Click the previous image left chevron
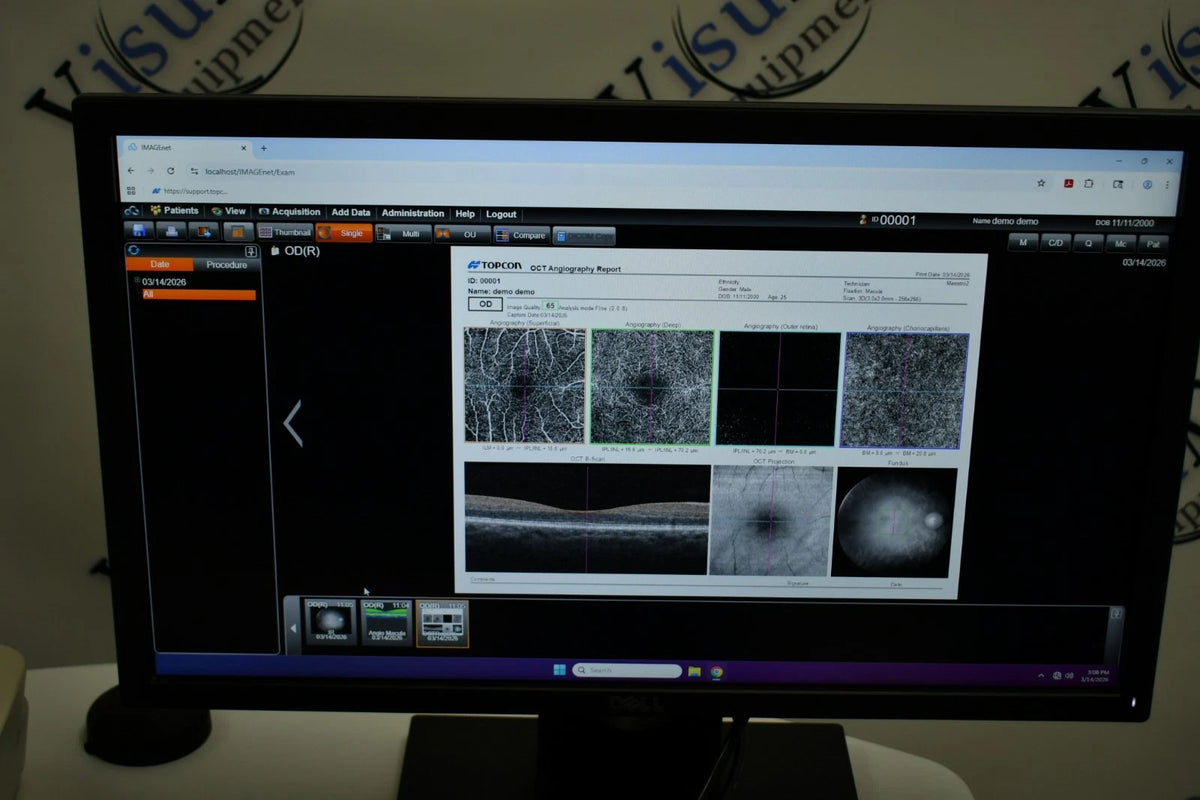The height and width of the screenshot is (800, 1200). [x=293, y=423]
